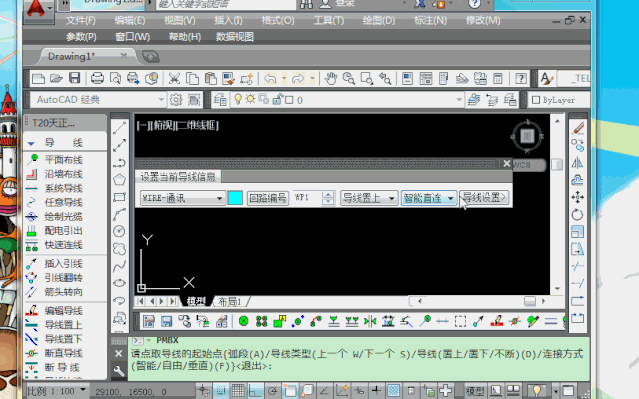
Task: Click the Paste clipboard icon
Action: click(x=210, y=78)
